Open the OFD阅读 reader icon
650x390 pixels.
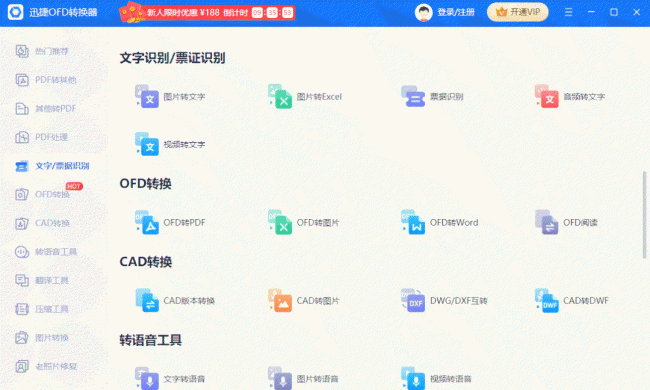coord(546,222)
